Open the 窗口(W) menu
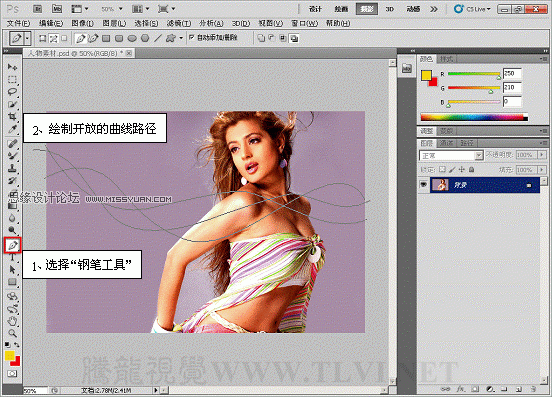The height and width of the screenshot is (397, 552). click(x=305, y=23)
